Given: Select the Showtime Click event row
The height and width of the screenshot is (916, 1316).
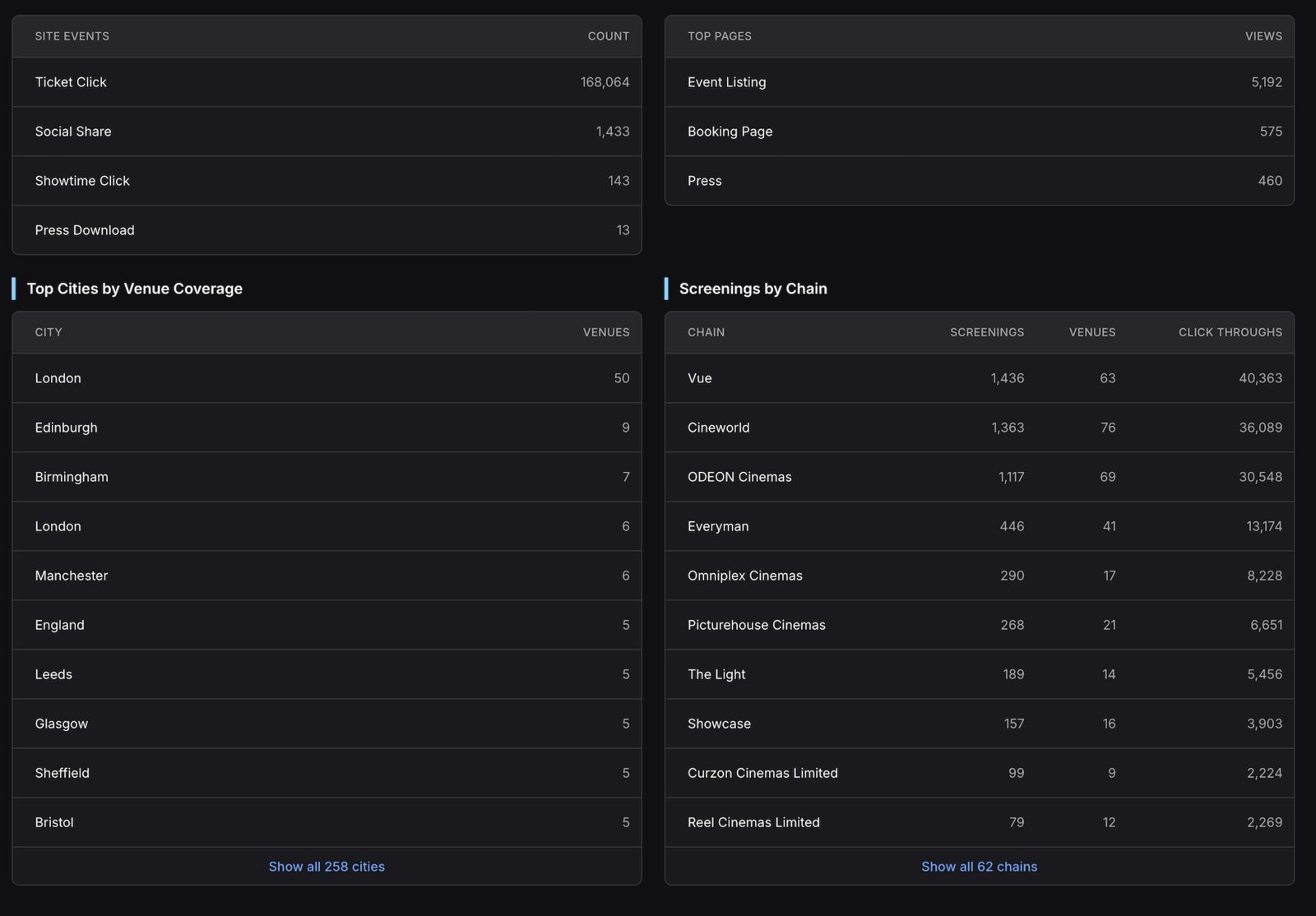Looking at the screenshot, I should (x=327, y=181).
